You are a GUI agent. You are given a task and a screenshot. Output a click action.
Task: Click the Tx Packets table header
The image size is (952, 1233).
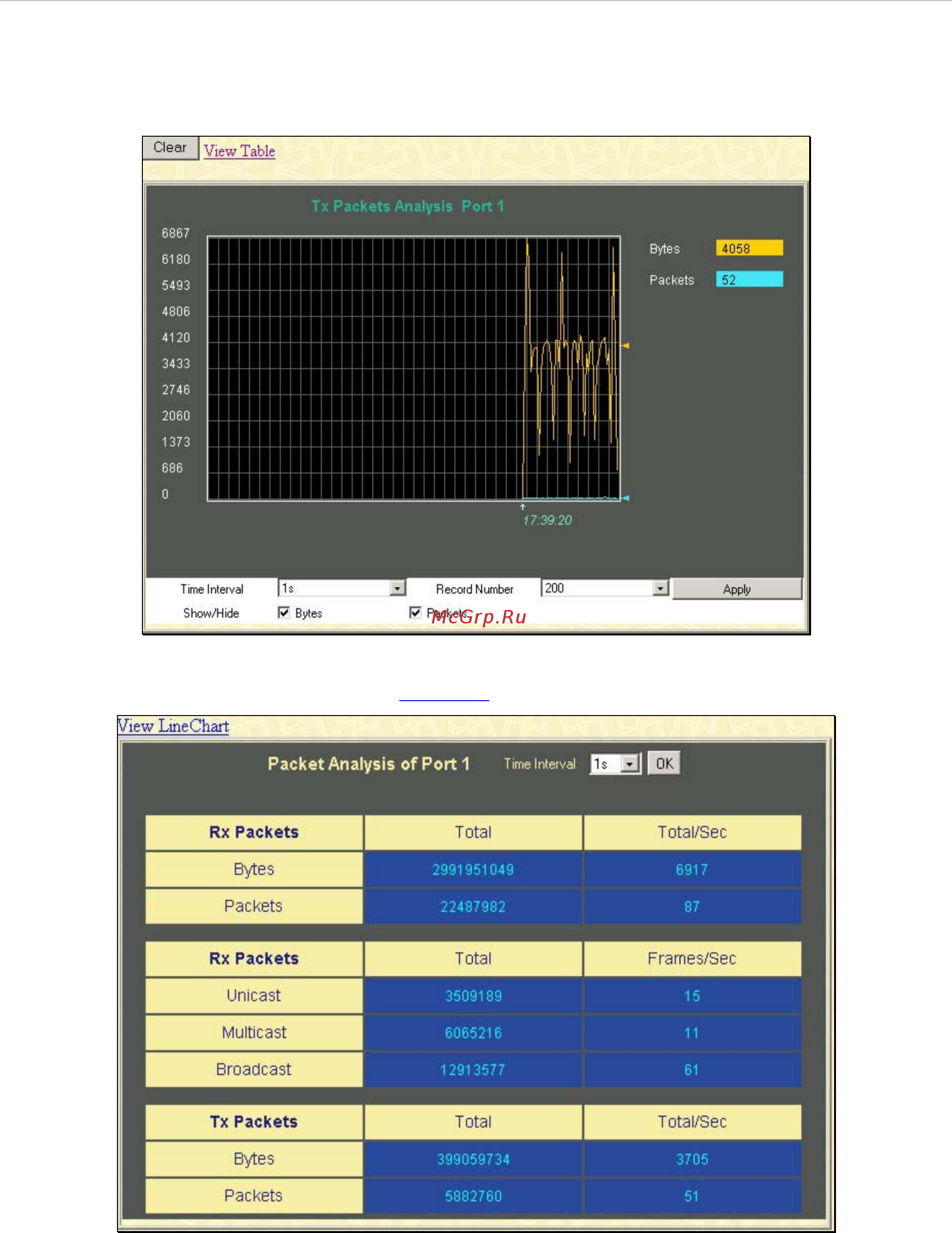[x=254, y=1122]
